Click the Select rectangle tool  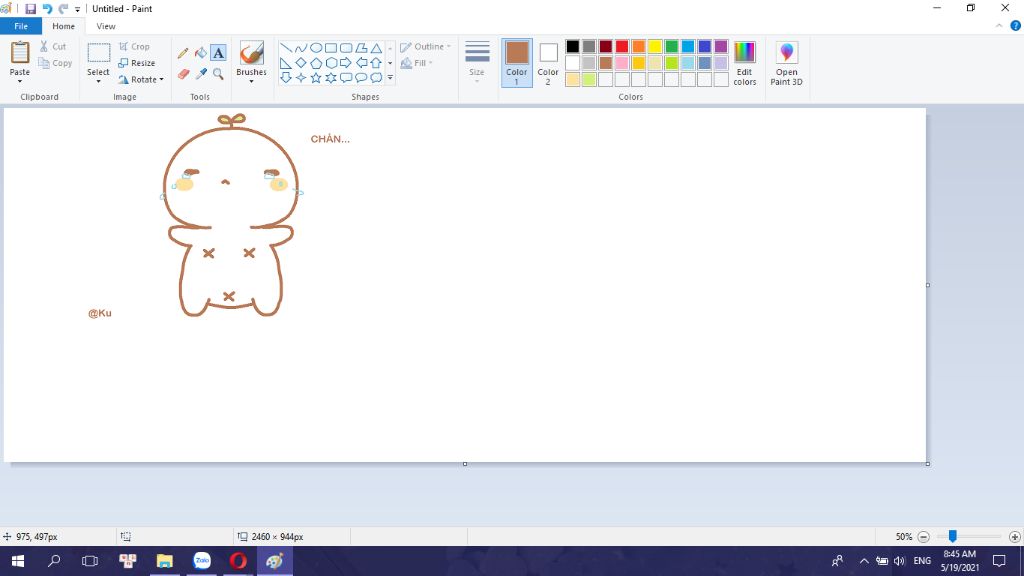(x=99, y=53)
